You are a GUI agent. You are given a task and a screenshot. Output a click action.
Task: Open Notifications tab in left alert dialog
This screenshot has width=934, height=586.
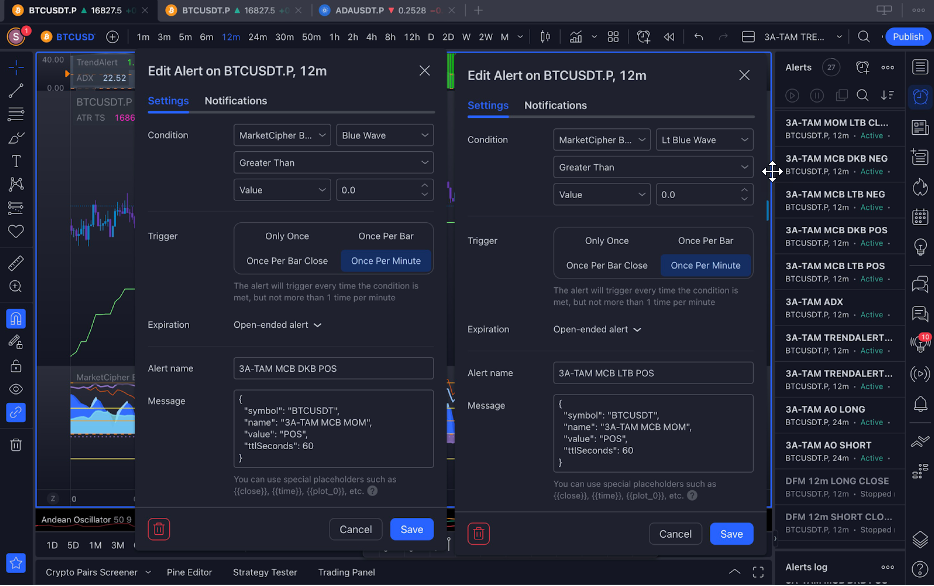[x=235, y=101]
